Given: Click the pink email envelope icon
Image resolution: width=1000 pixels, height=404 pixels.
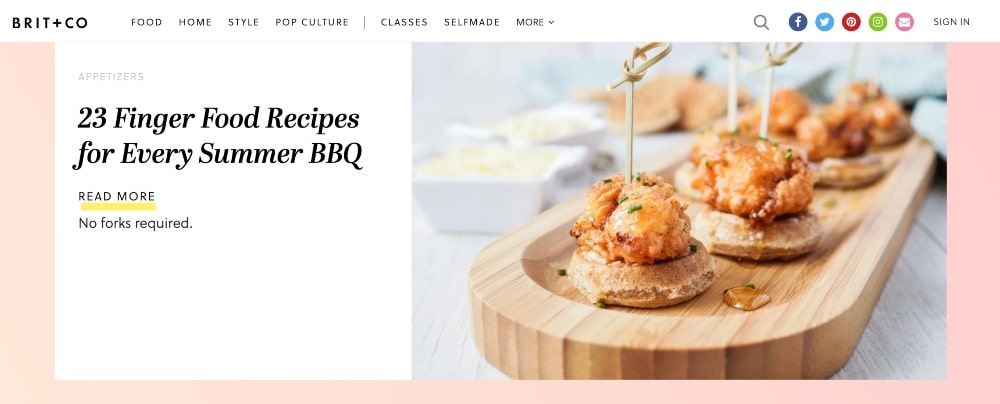Looking at the screenshot, I should coord(904,22).
